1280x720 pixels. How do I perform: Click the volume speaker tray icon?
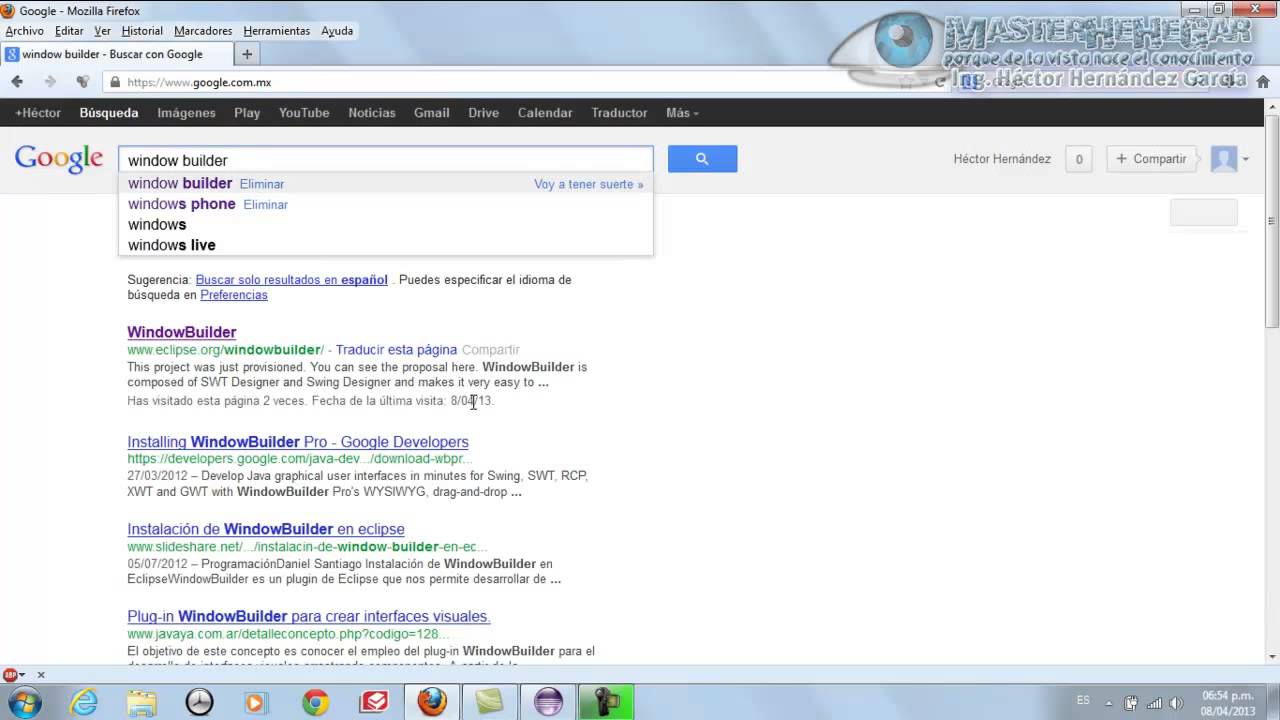(1175, 702)
